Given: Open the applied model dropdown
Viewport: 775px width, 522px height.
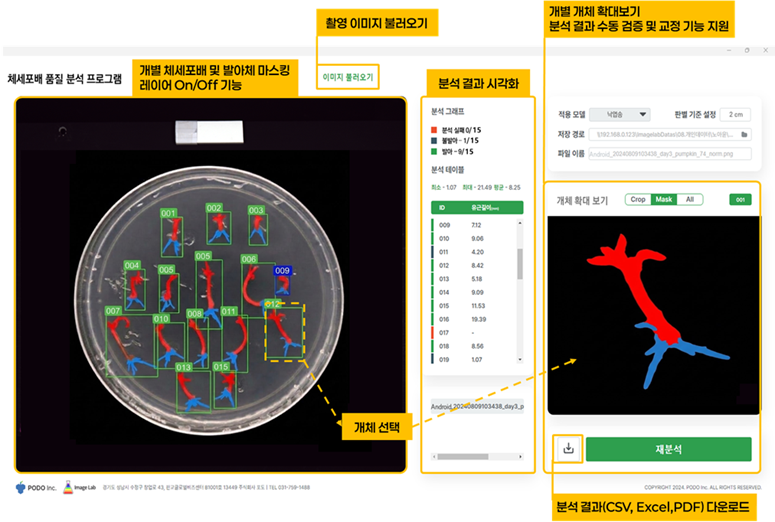Looking at the screenshot, I should point(620,114).
